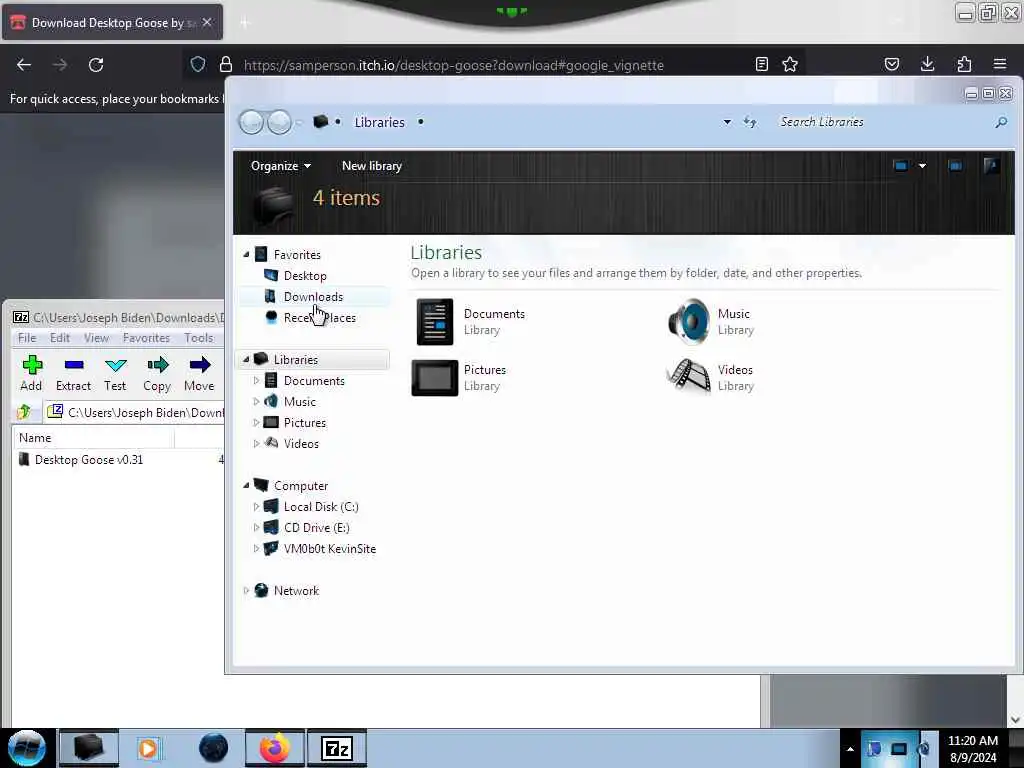
Task: Click Libraries in the Explorer address bar
Action: tap(379, 122)
